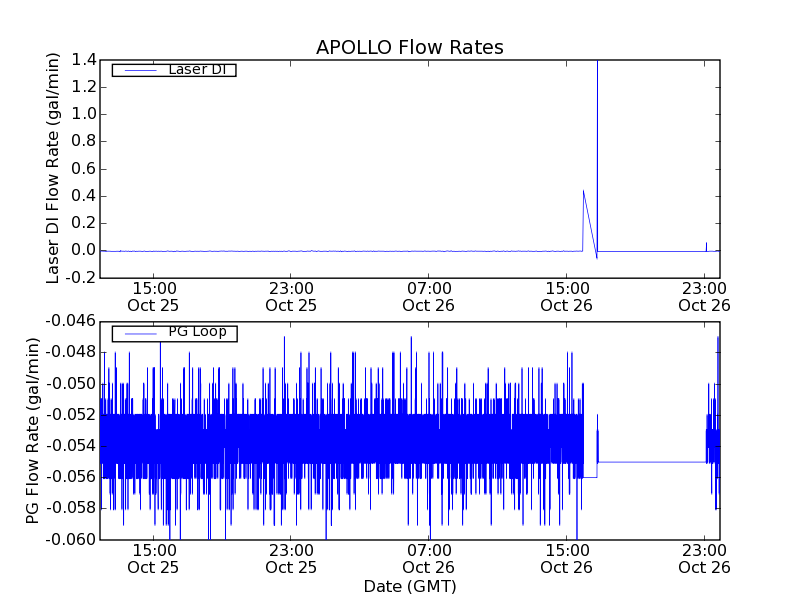Image resolution: width=800 pixels, height=600 pixels.
Task: Click the -0.060 tick on the PG axis
Action: point(70,539)
